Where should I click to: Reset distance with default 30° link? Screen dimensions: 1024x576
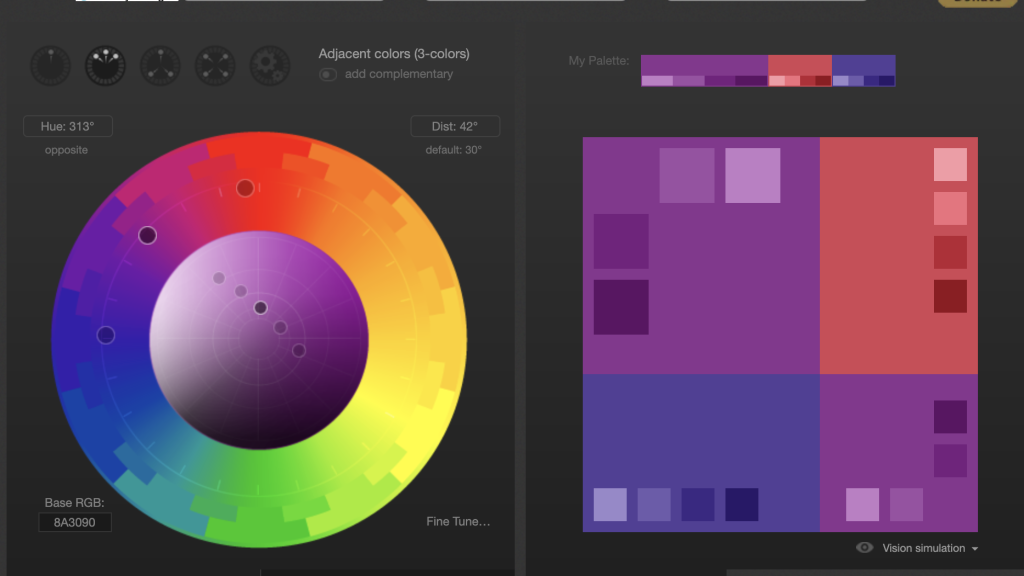454,150
